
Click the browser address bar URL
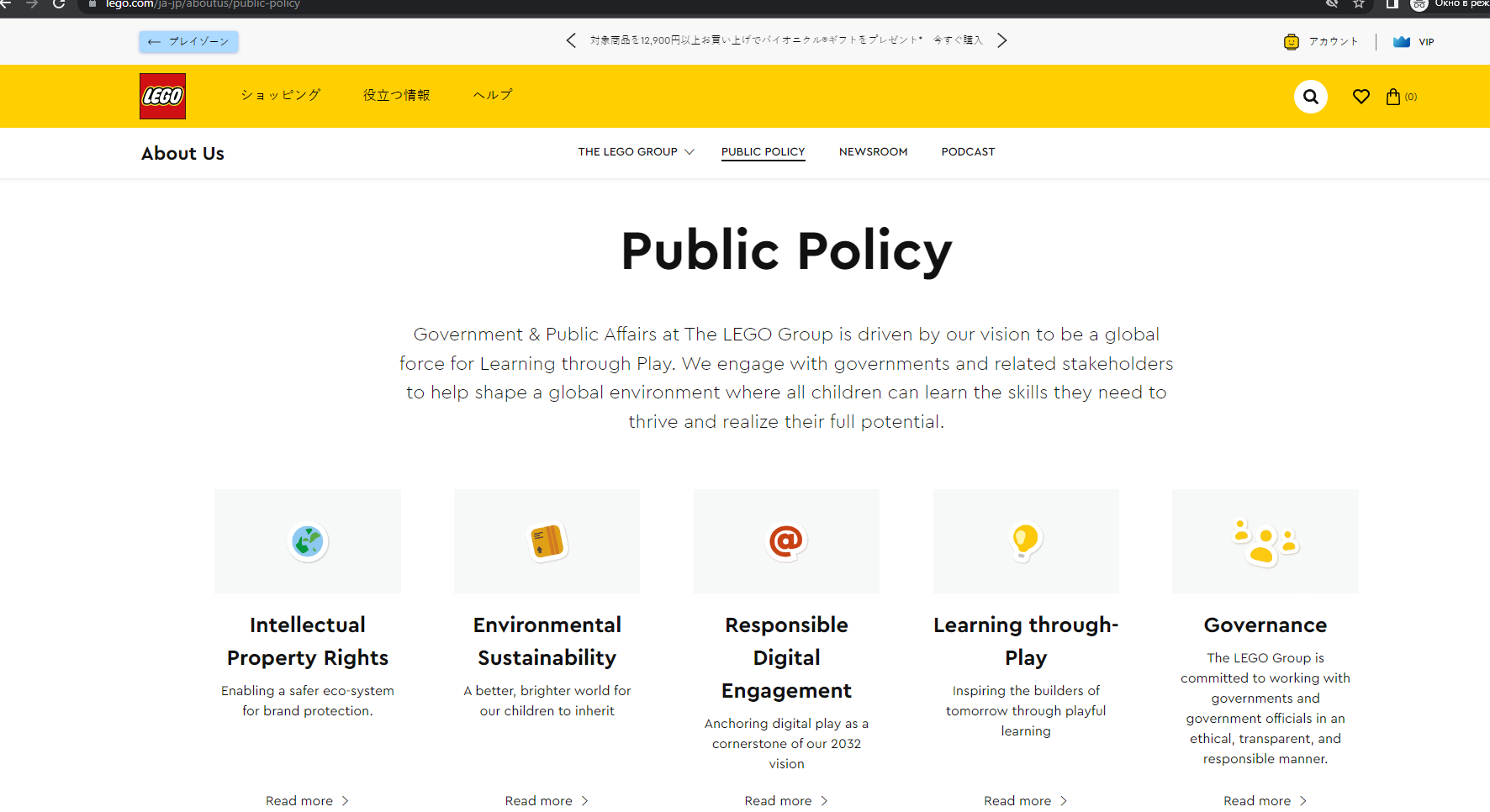[203, 4]
